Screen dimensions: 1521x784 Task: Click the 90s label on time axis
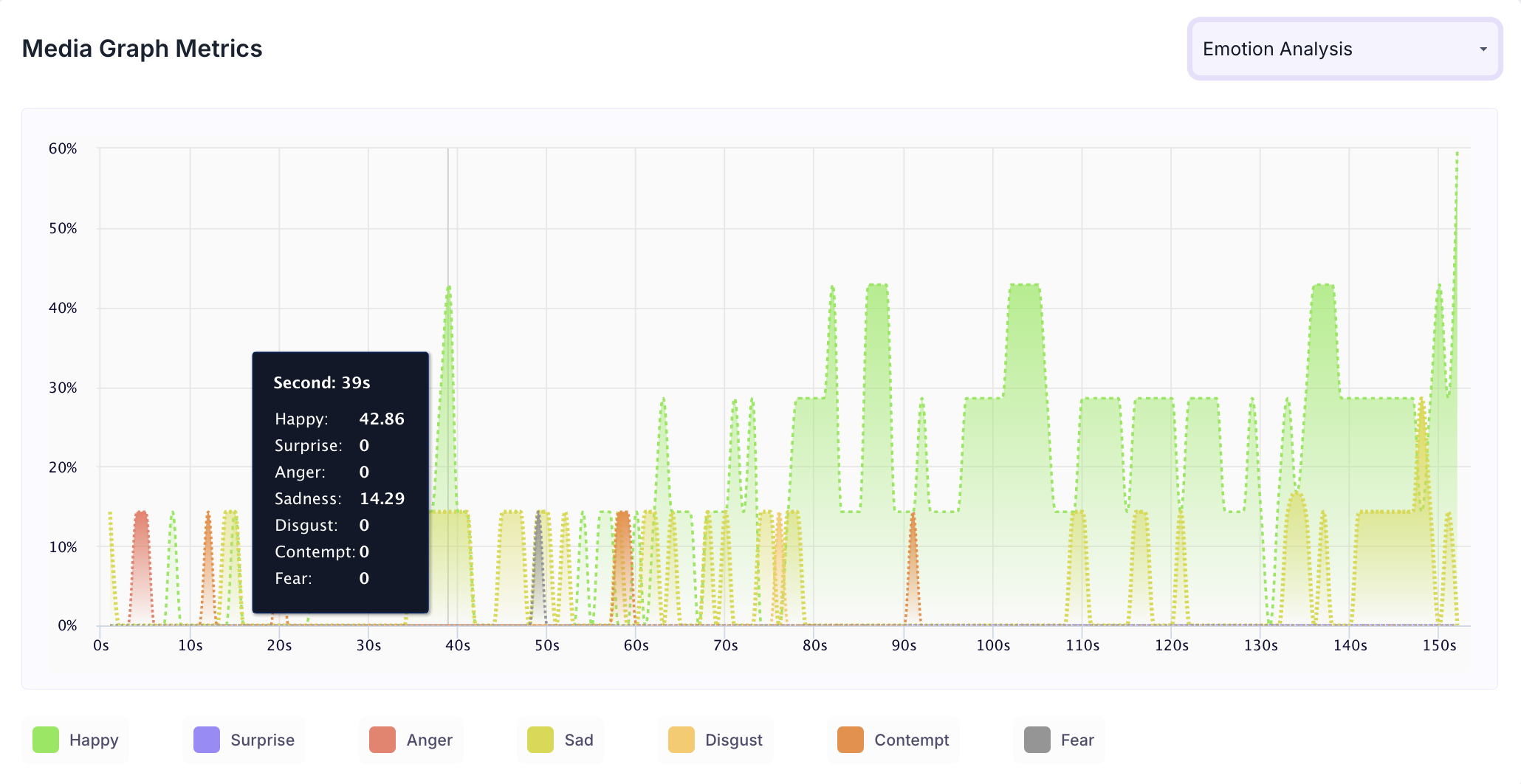click(904, 645)
